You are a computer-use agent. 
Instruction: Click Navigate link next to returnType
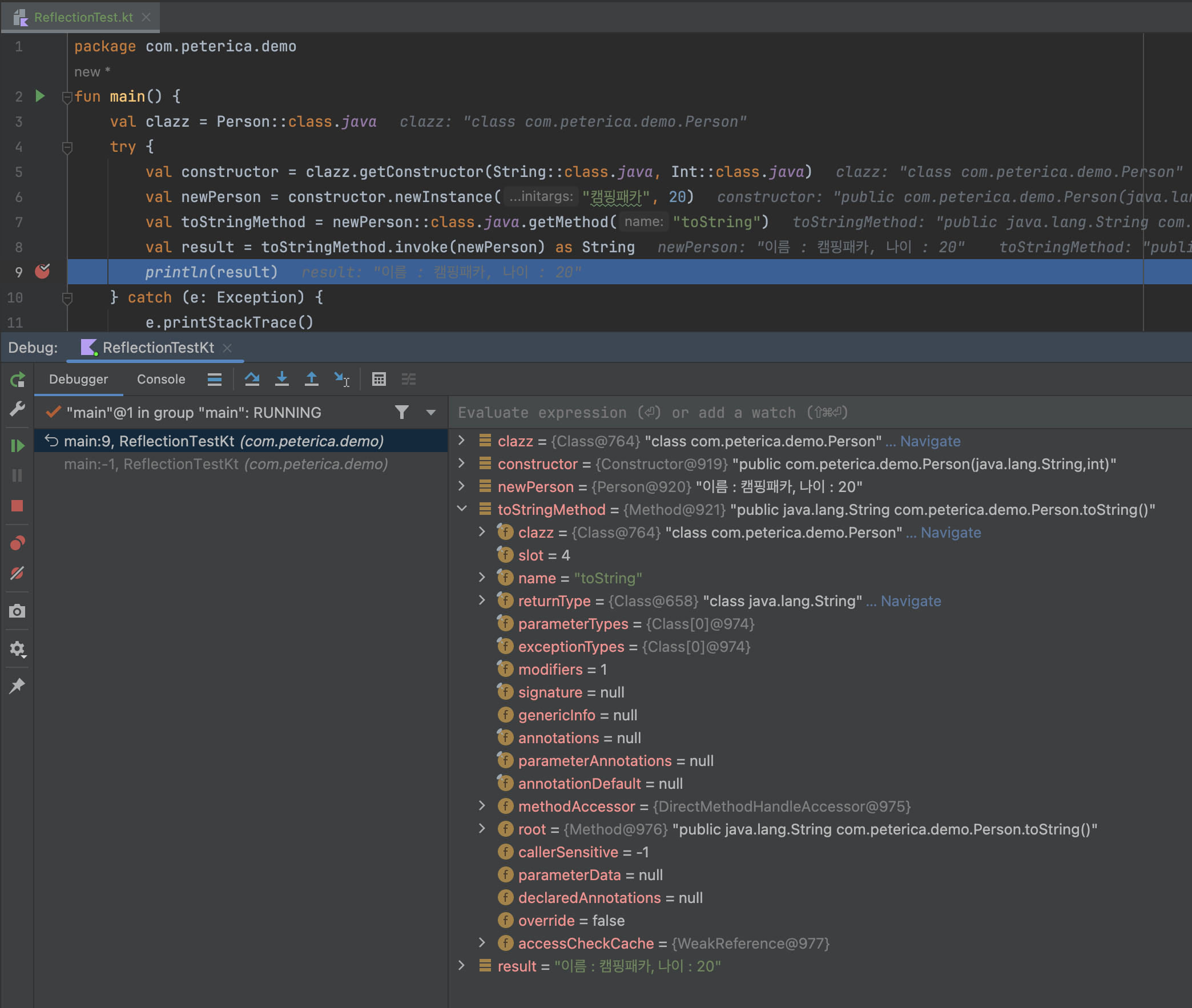911,600
